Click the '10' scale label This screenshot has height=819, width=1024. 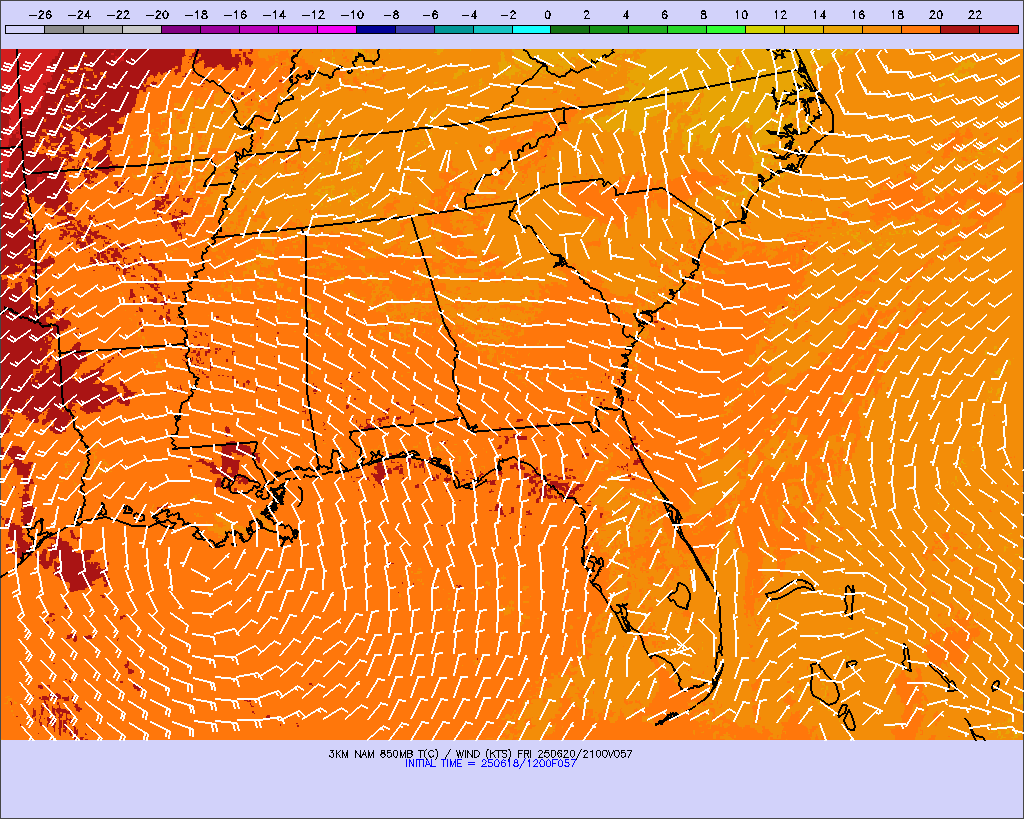tap(741, 14)
